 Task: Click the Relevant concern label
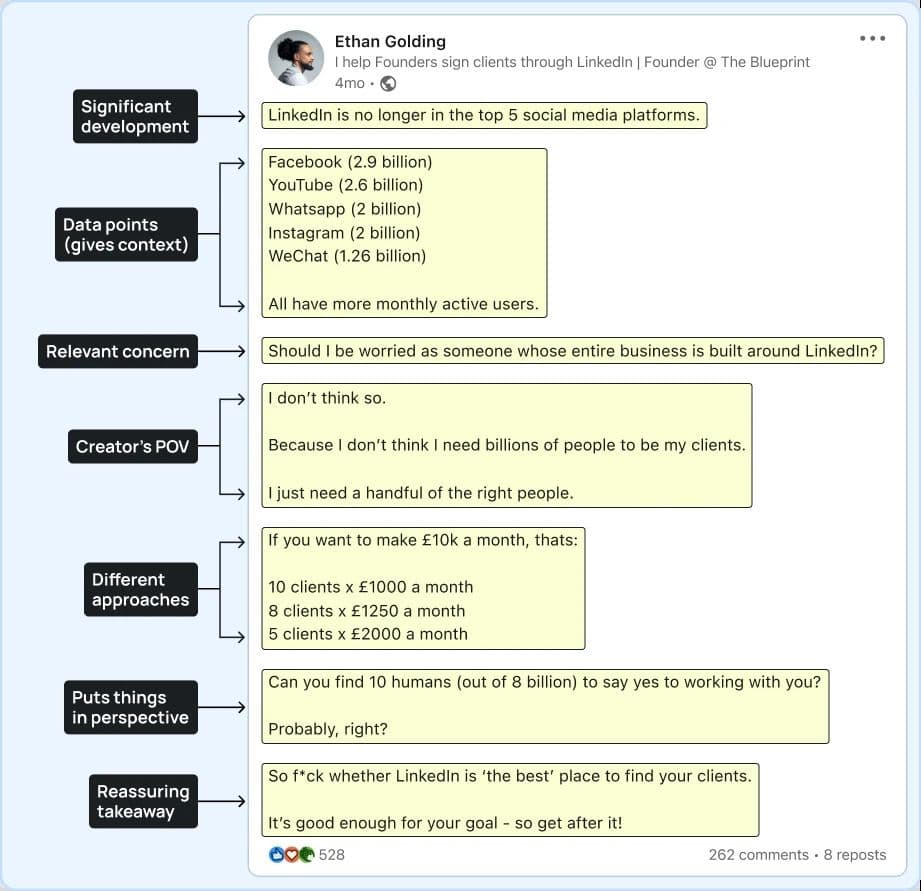[x=117, y=352]
